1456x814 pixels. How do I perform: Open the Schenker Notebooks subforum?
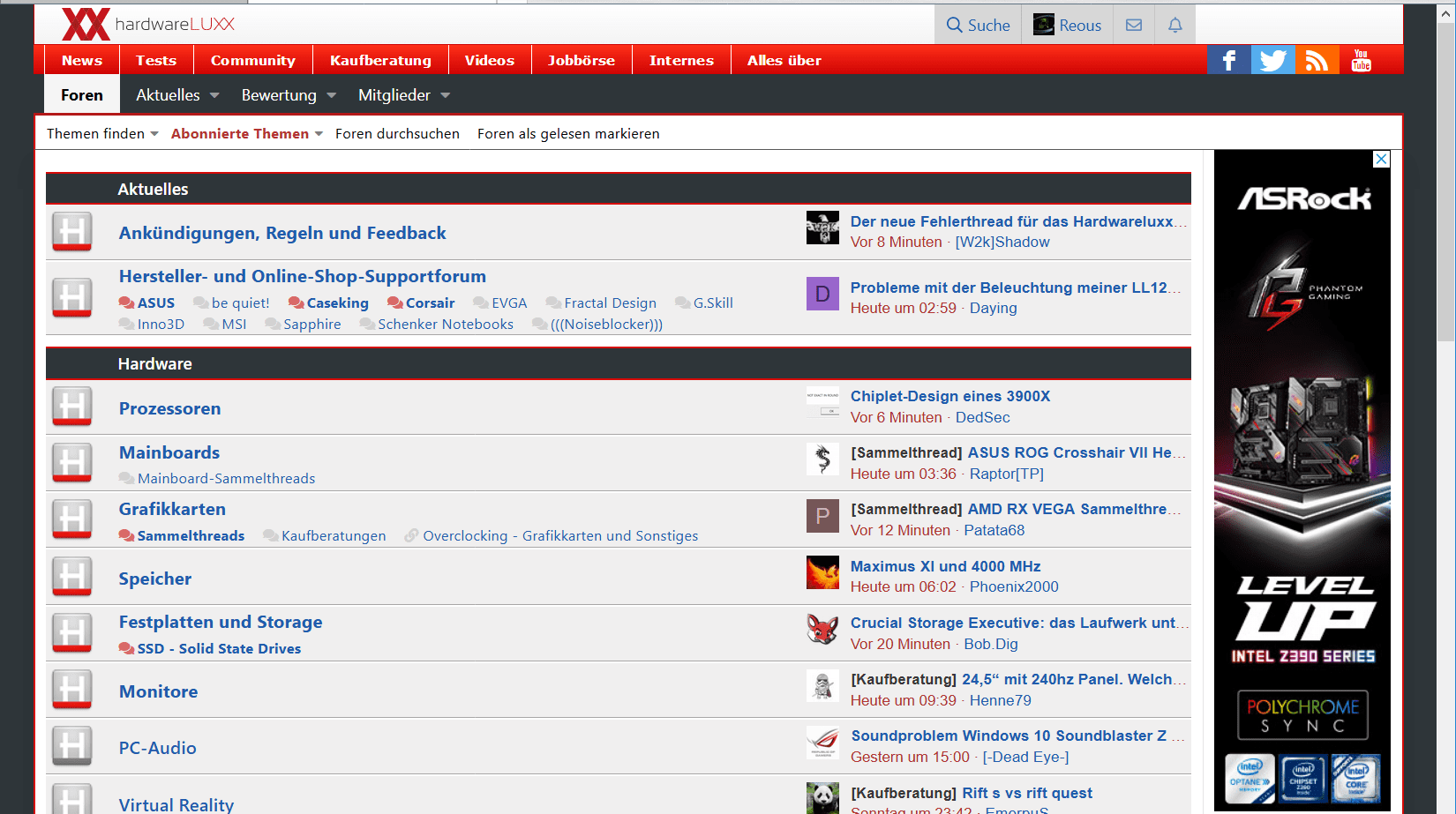446,324
